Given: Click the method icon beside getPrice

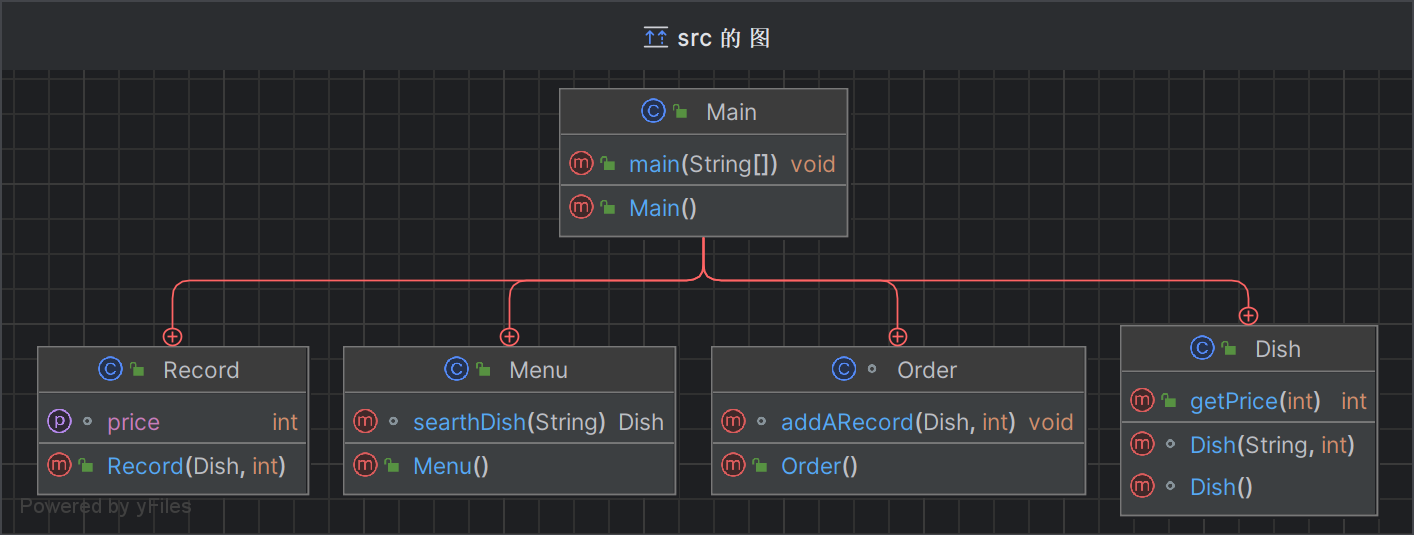Looking at the screenshot, I should click(1142, 401).
